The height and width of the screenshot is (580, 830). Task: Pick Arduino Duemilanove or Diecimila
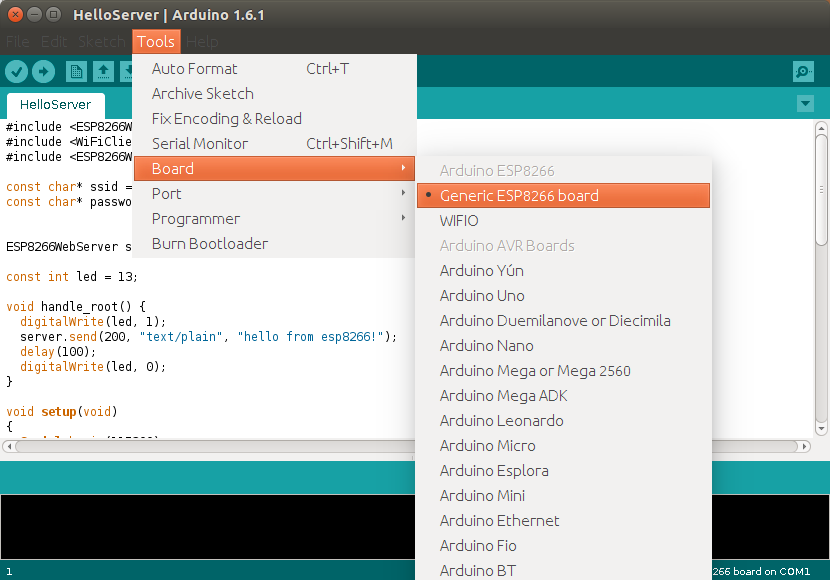563,321
